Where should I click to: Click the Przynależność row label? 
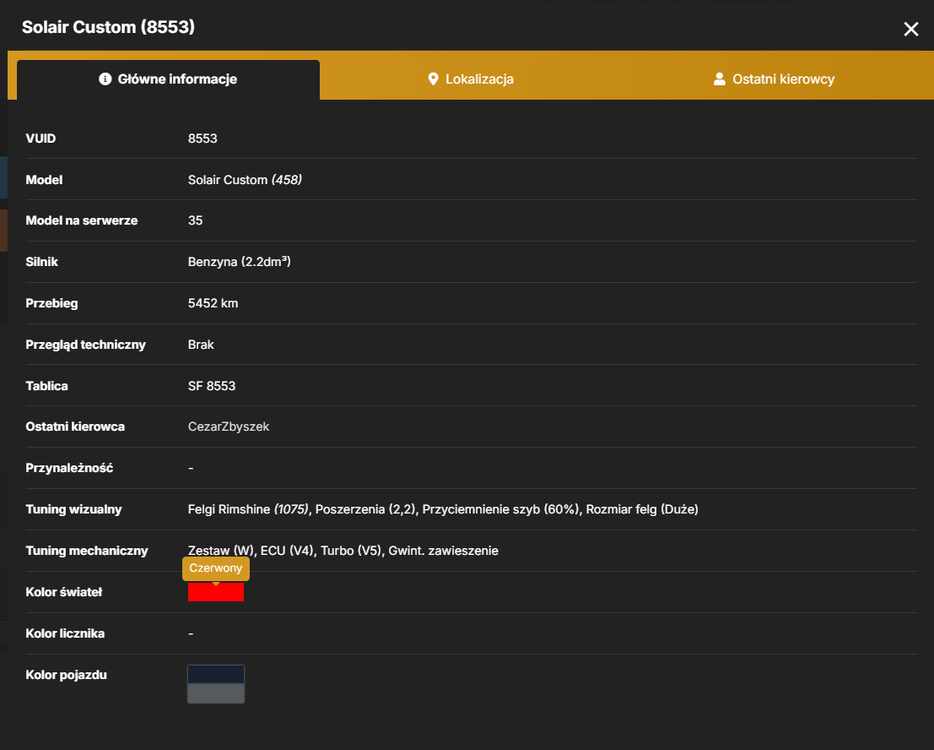point(69,468)
